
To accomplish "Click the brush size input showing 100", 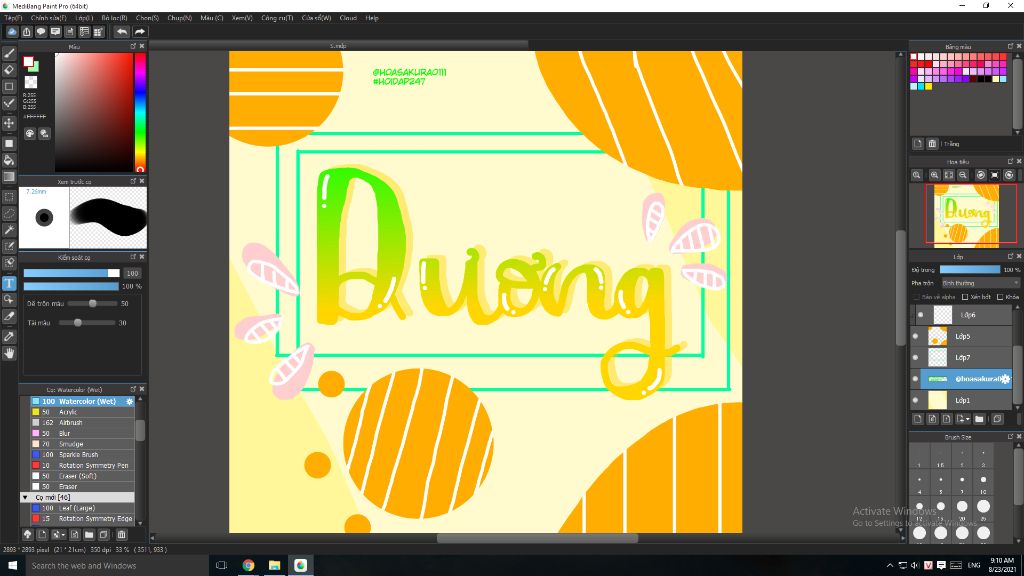I will click(x=132, y=274).
